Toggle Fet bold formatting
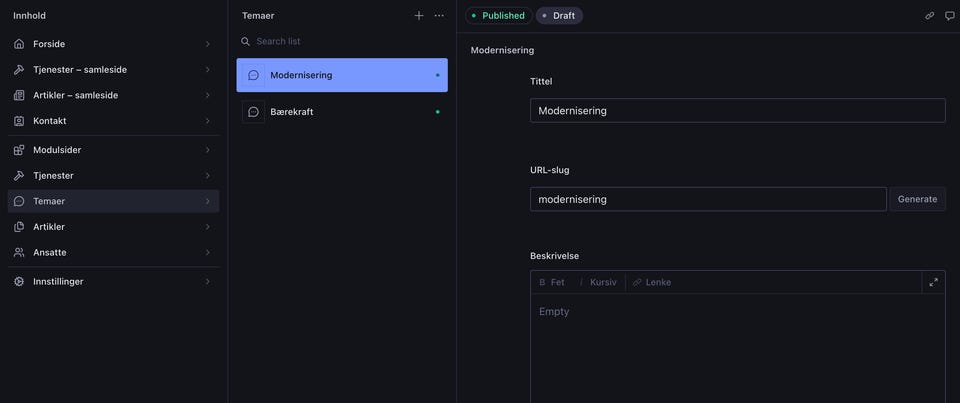Image resolution: width=960 pixels, height=403 pixels. coord(552,282)
